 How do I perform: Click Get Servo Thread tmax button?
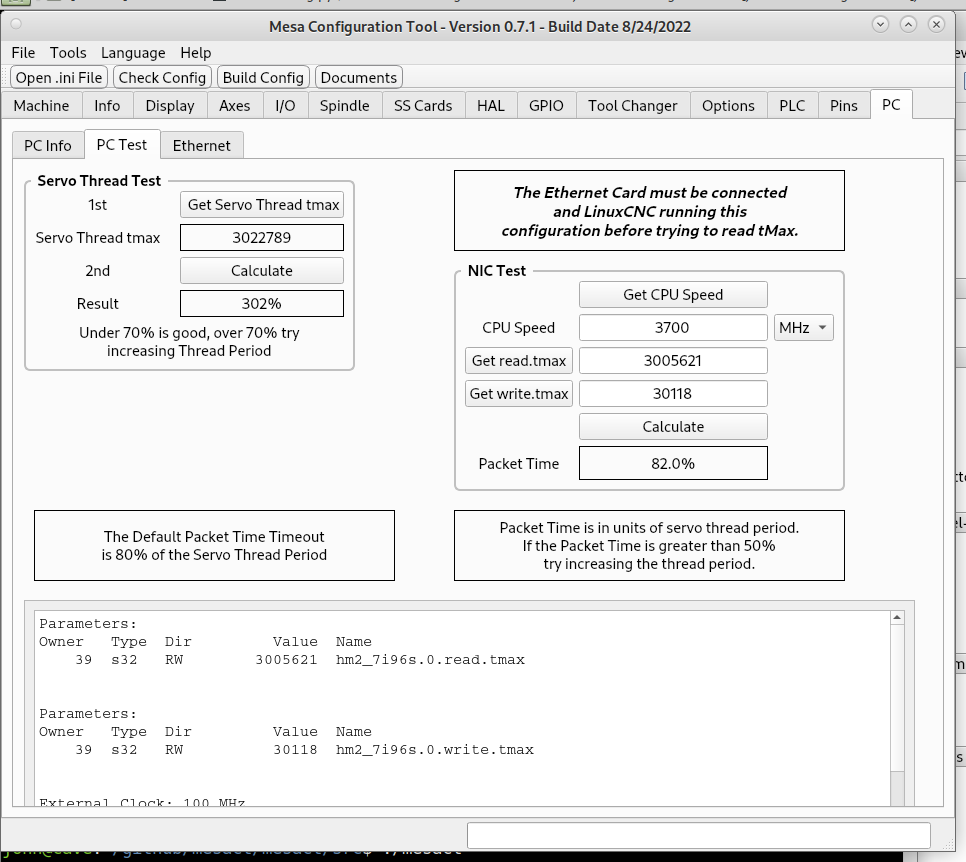262,205
